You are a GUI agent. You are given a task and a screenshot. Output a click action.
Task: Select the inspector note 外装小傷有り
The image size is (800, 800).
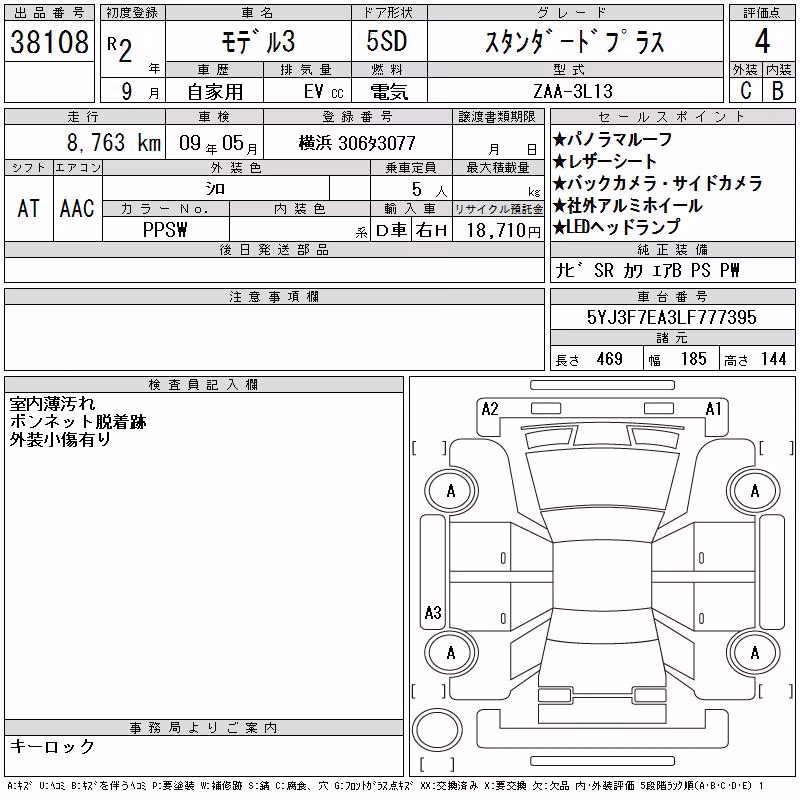(x=60, y=439)
